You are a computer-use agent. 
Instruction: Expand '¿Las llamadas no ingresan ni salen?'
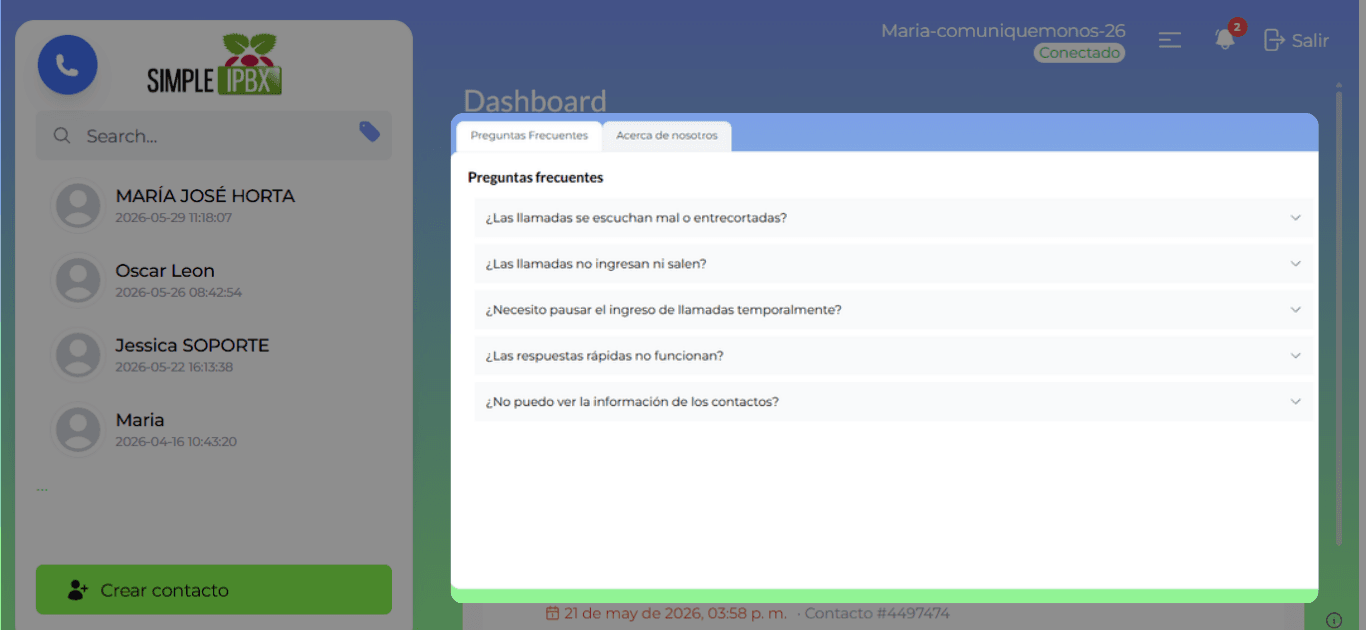(x=894, y=264)
